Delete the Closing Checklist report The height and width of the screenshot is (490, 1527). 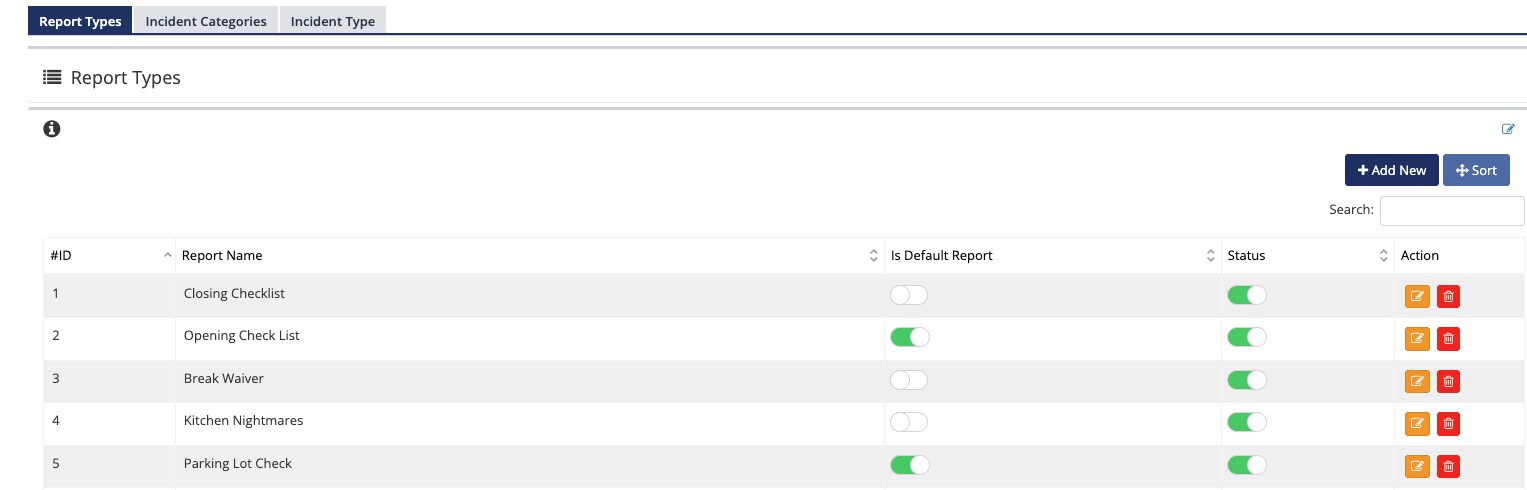coord(1448,296)
